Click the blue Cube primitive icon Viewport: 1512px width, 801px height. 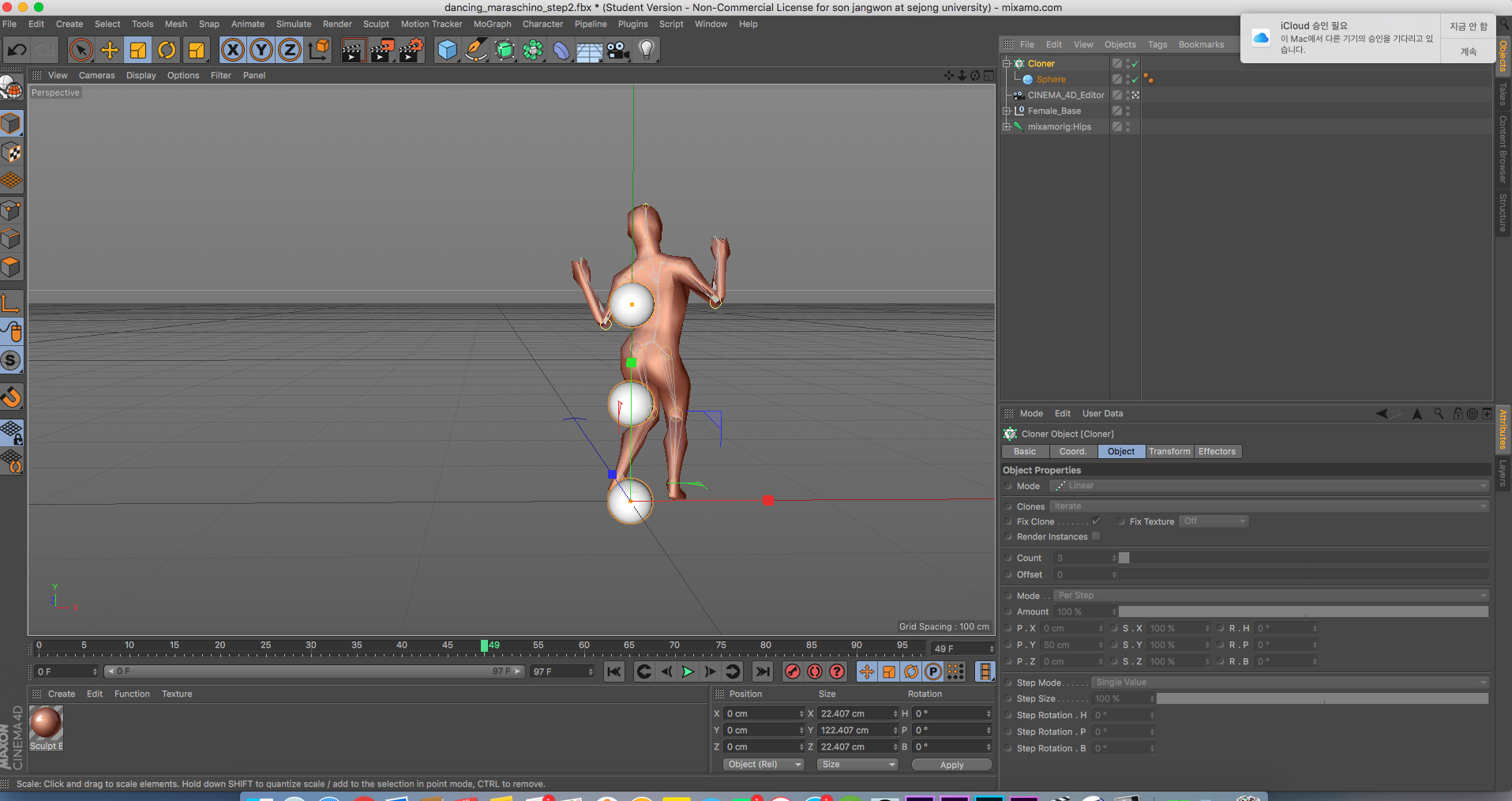[447, 51]
